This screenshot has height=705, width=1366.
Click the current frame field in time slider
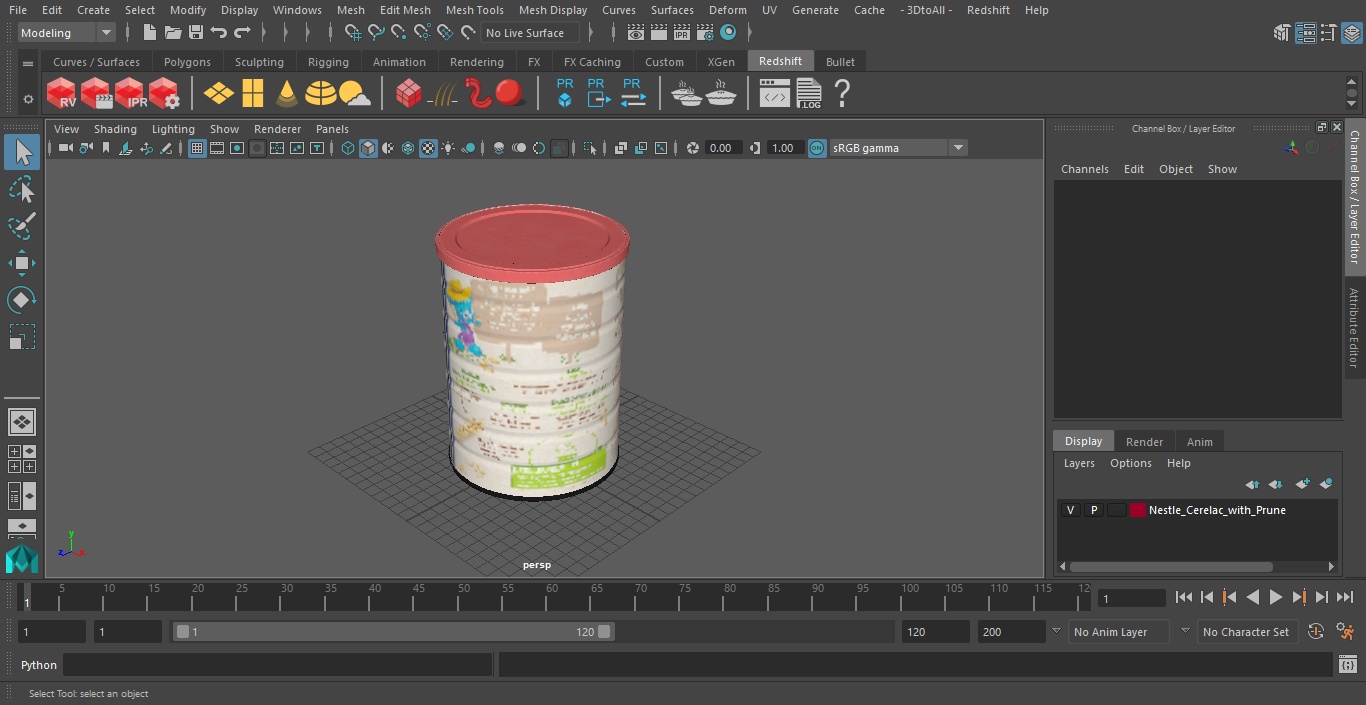point(1131,599)
